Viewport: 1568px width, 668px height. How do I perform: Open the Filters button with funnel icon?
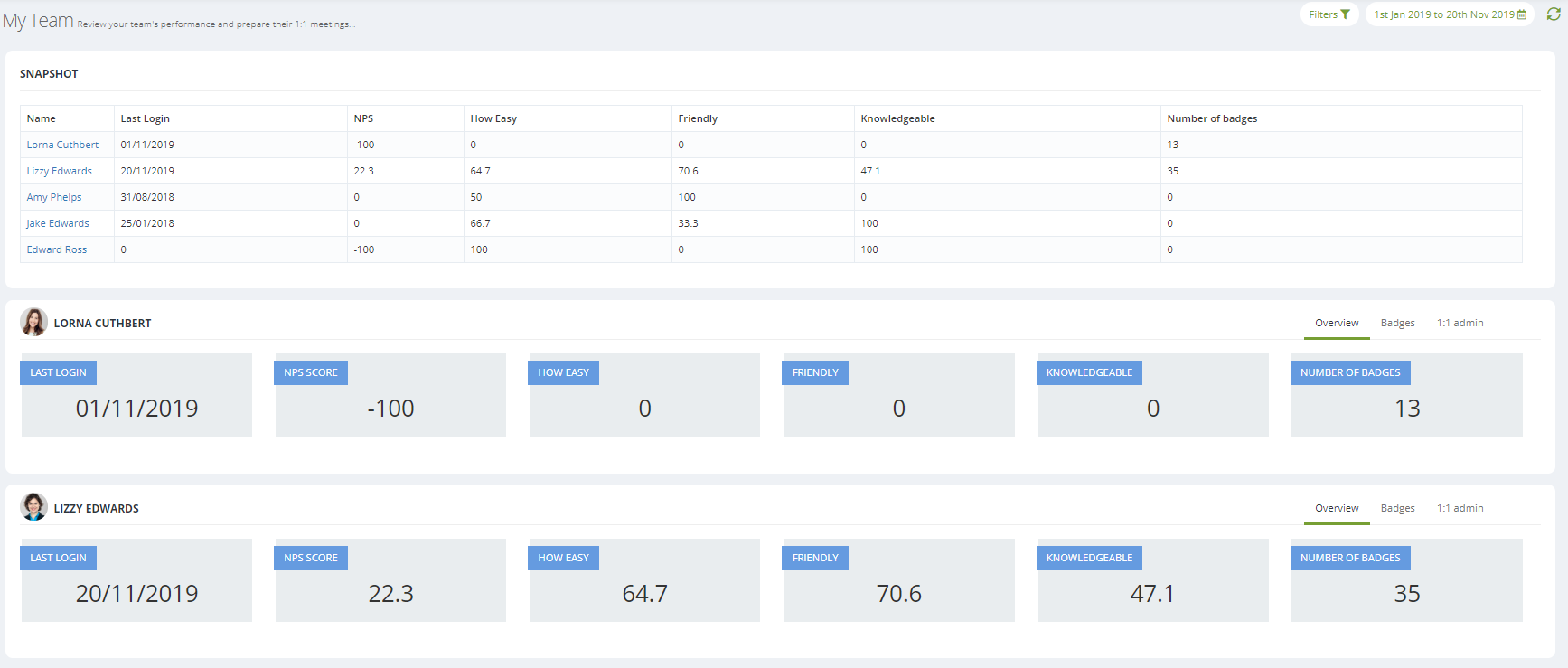pyautogui.click(x=1329, y=14)
